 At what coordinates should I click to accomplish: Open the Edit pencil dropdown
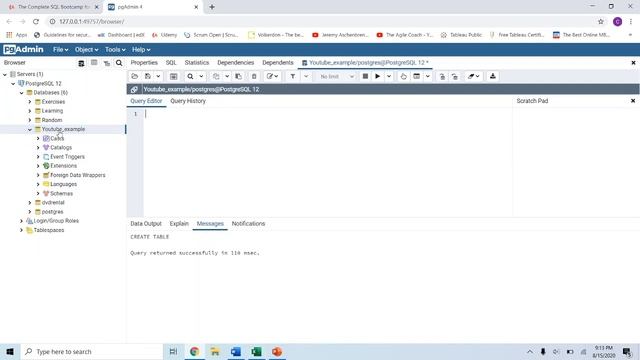pos(272,76)
